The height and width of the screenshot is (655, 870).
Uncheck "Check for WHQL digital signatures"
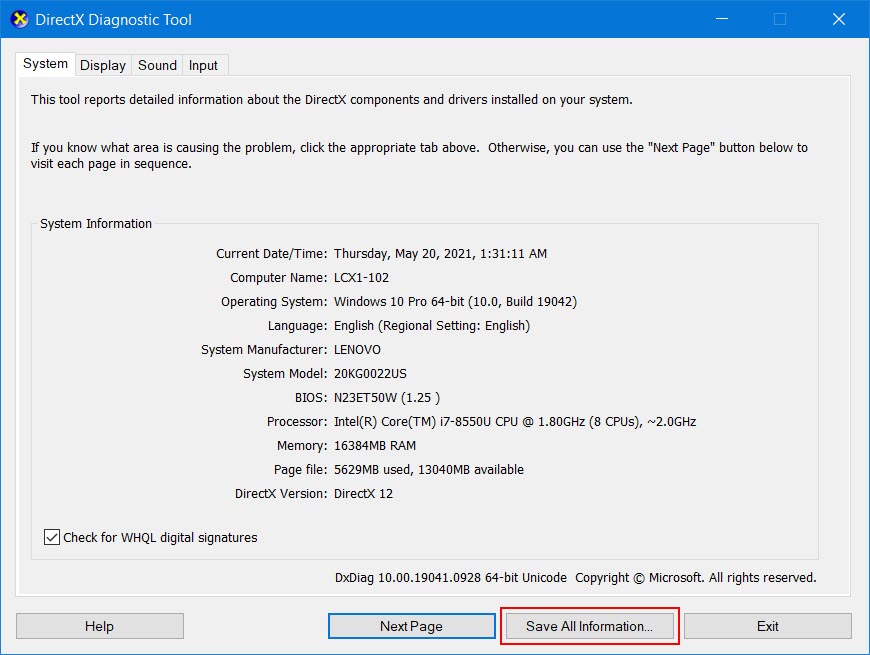(53, 537)
